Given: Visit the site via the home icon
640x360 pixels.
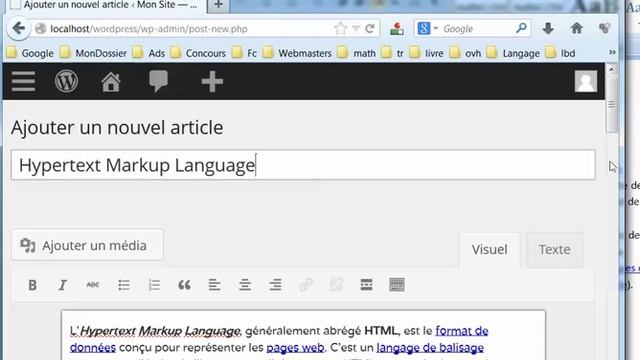Looking at the screenshot, I should [x=111, y=82].
